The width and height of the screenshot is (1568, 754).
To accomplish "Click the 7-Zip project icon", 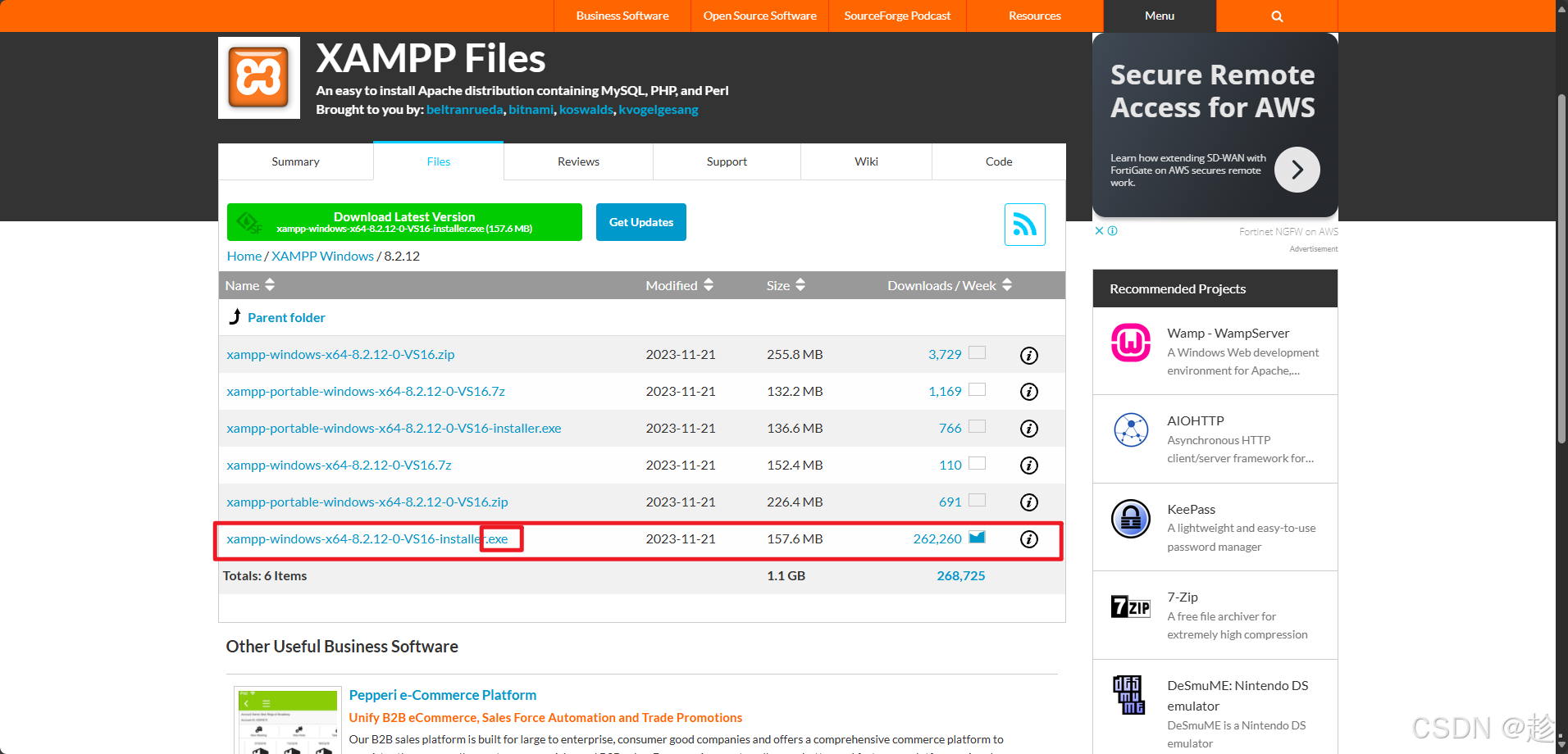I will point(1131,606).
